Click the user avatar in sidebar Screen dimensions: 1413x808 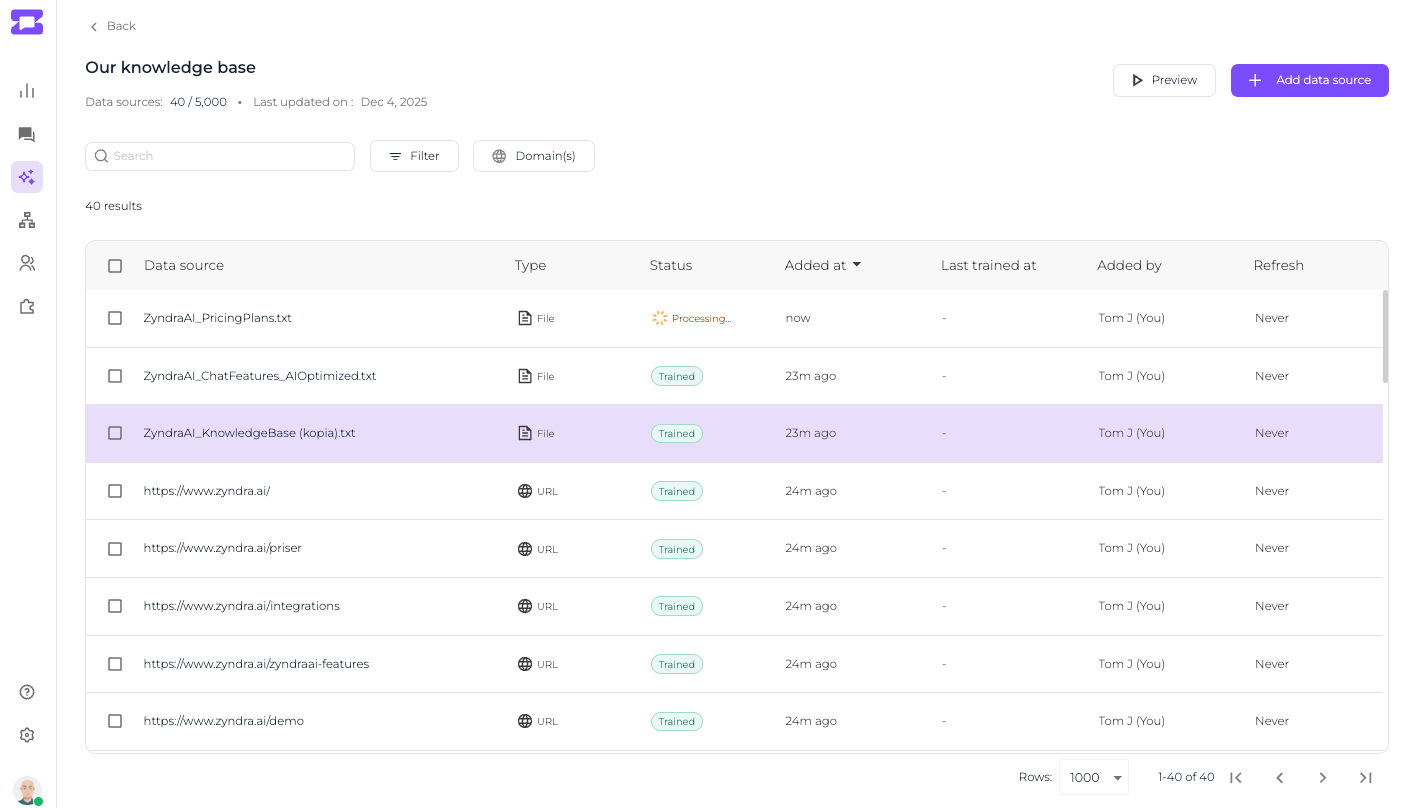pyautogui.click(x=28, y=790)
